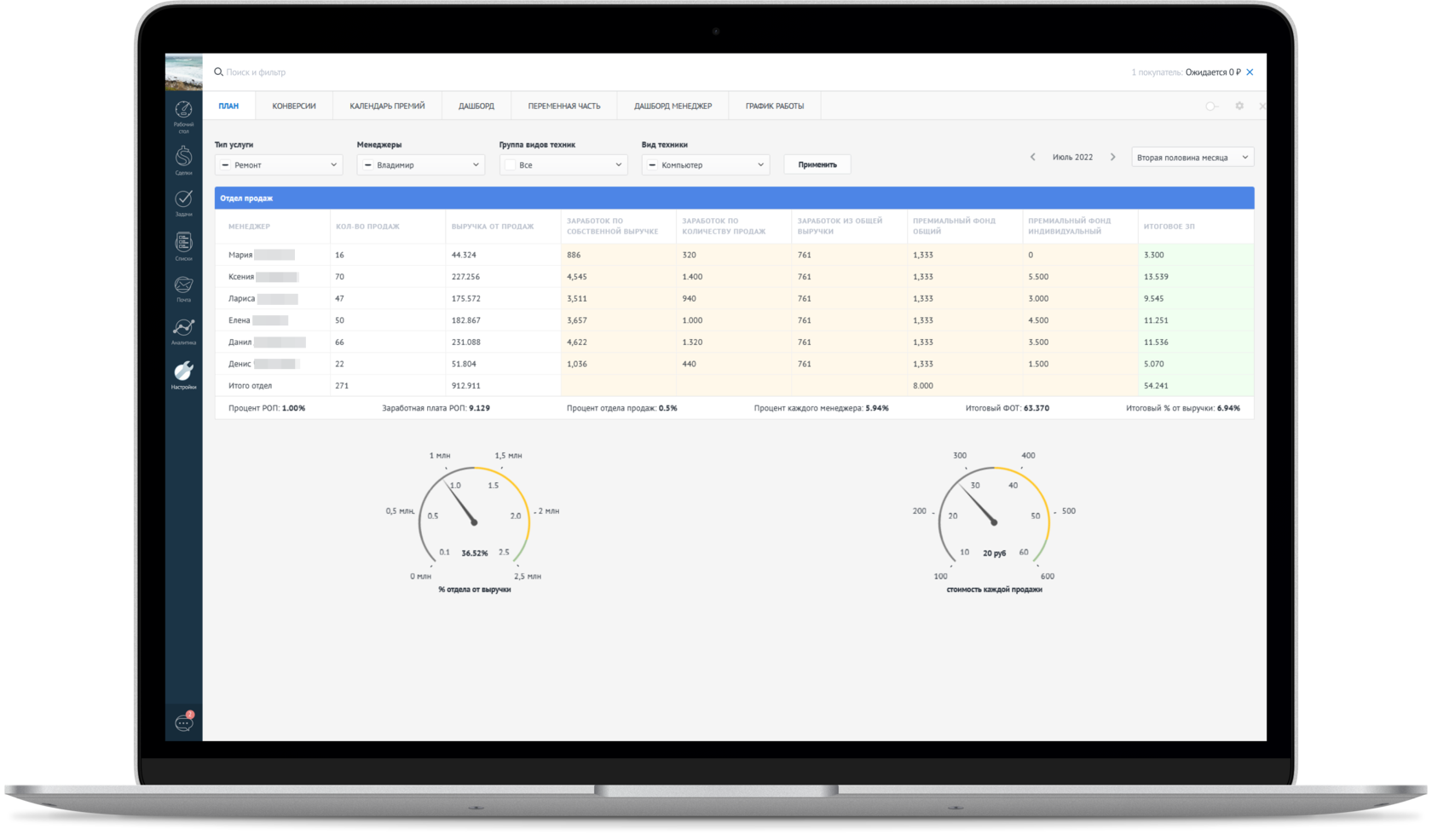
Task: Expand the Менеджеры dropdown list
Action: (475, 164)
